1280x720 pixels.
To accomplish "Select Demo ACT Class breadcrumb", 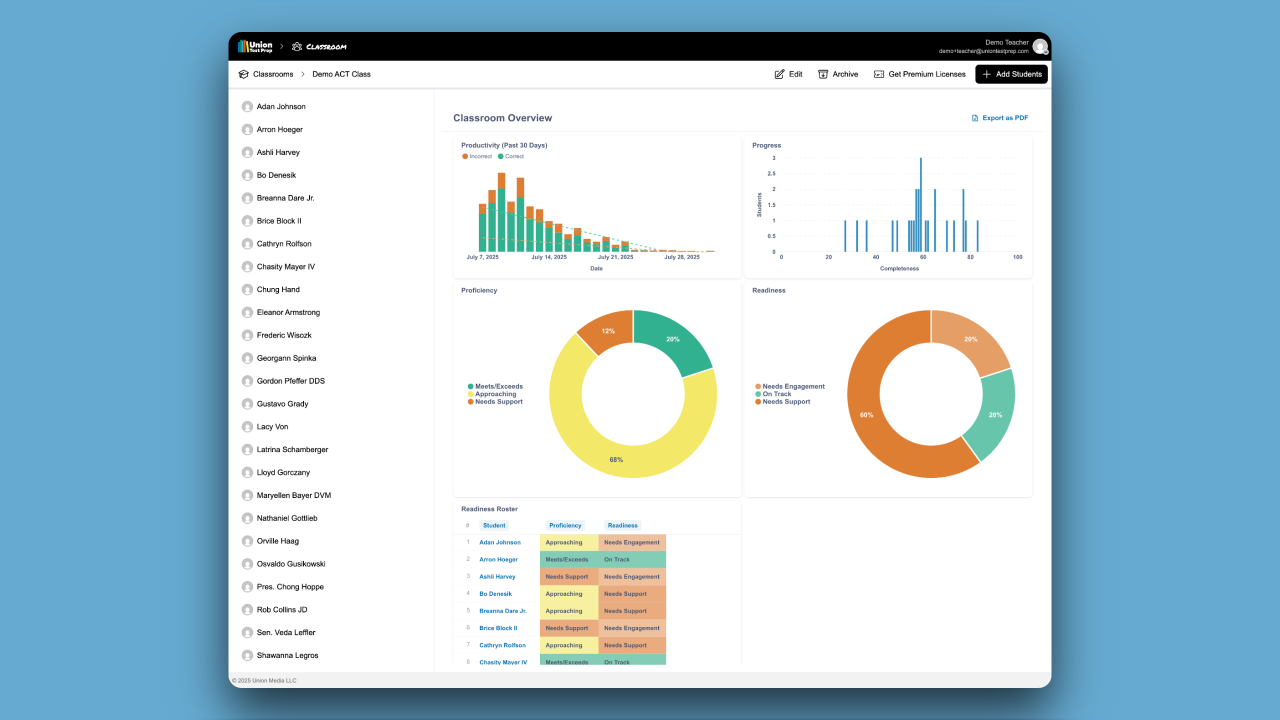I will [x=341, y=74].
